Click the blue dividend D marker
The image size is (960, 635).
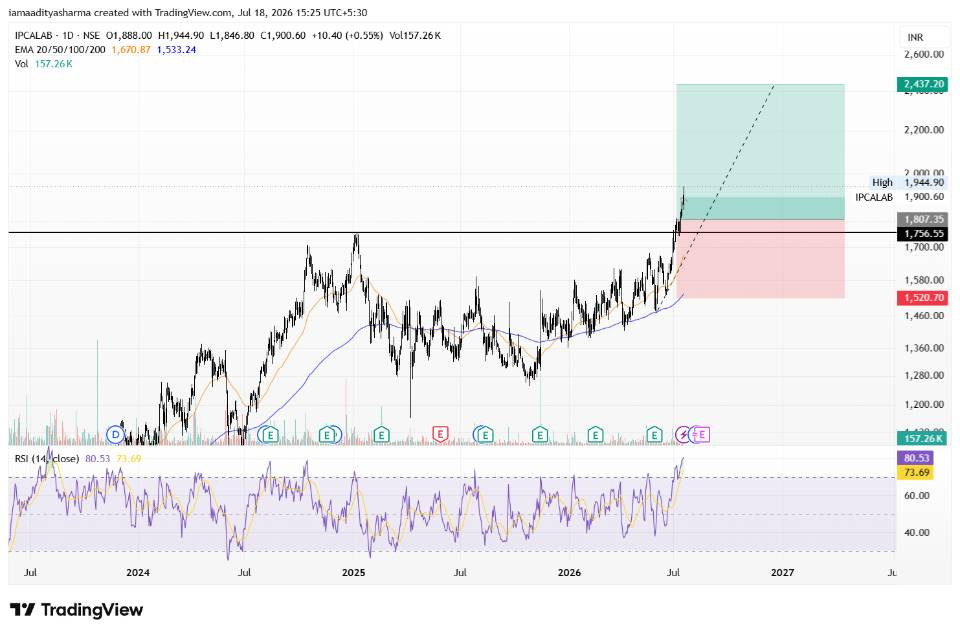[115, 435]
